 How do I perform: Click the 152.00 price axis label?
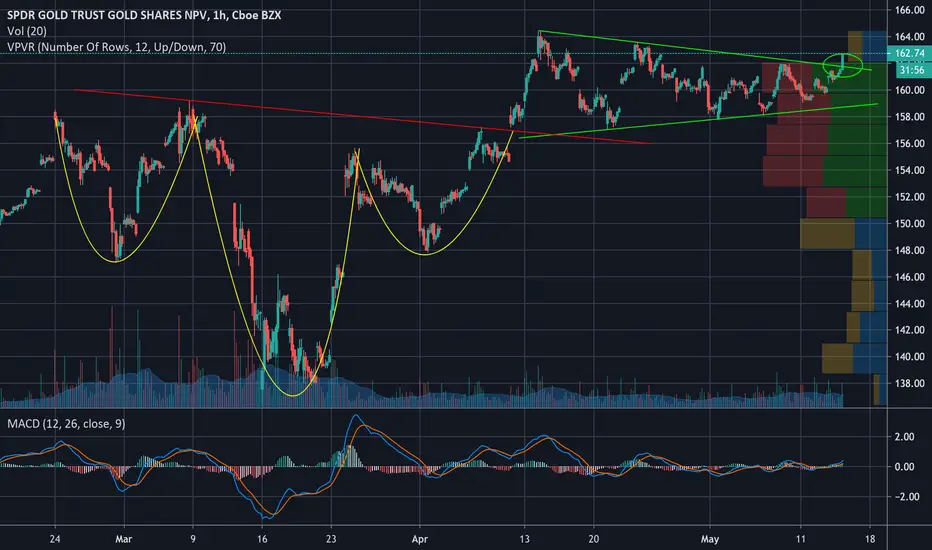click(909, 197)
